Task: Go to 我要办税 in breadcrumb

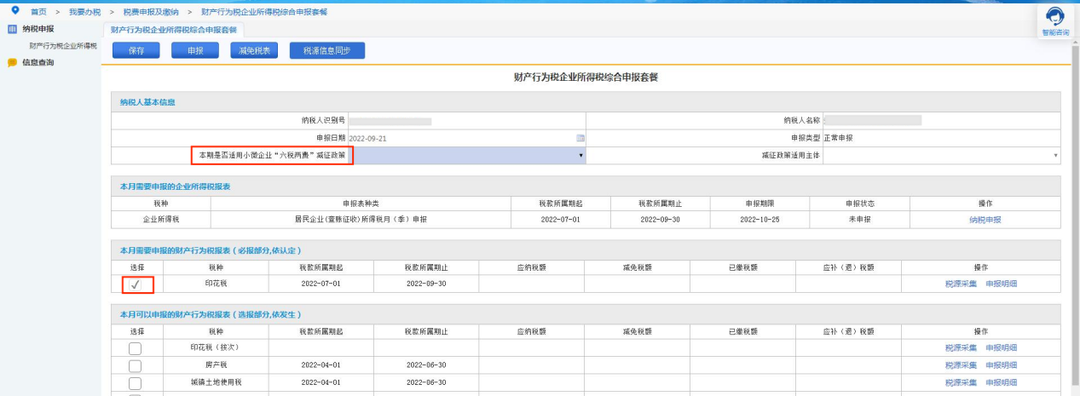Action: tap(85, 12)
